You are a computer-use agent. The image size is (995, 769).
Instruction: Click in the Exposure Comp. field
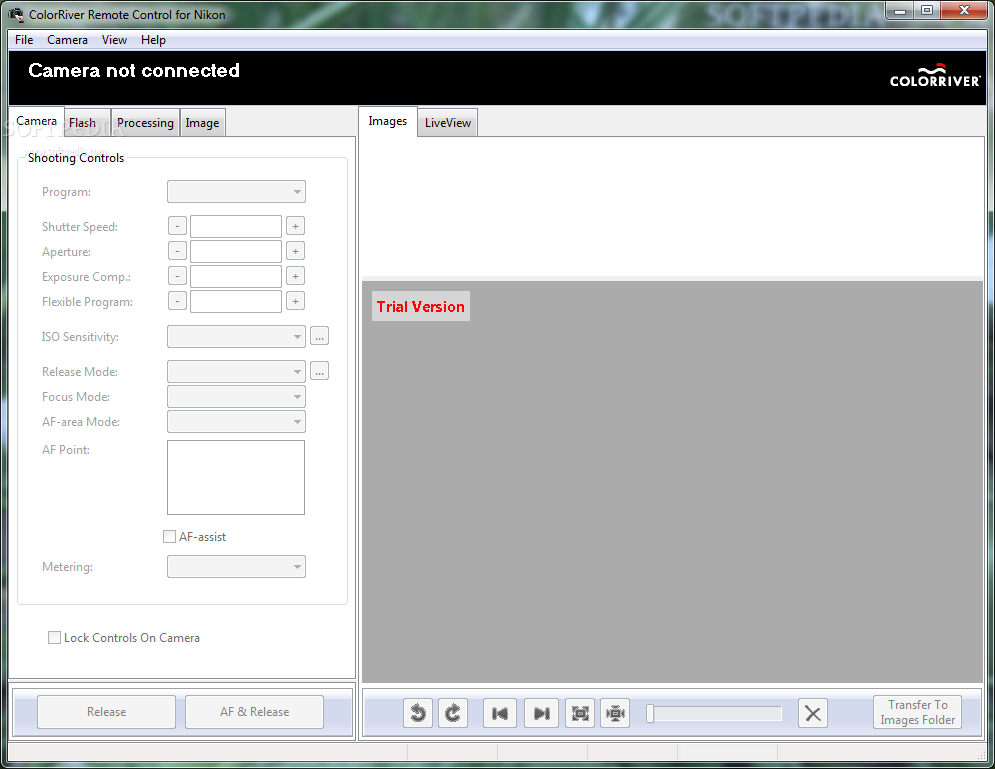236,276
